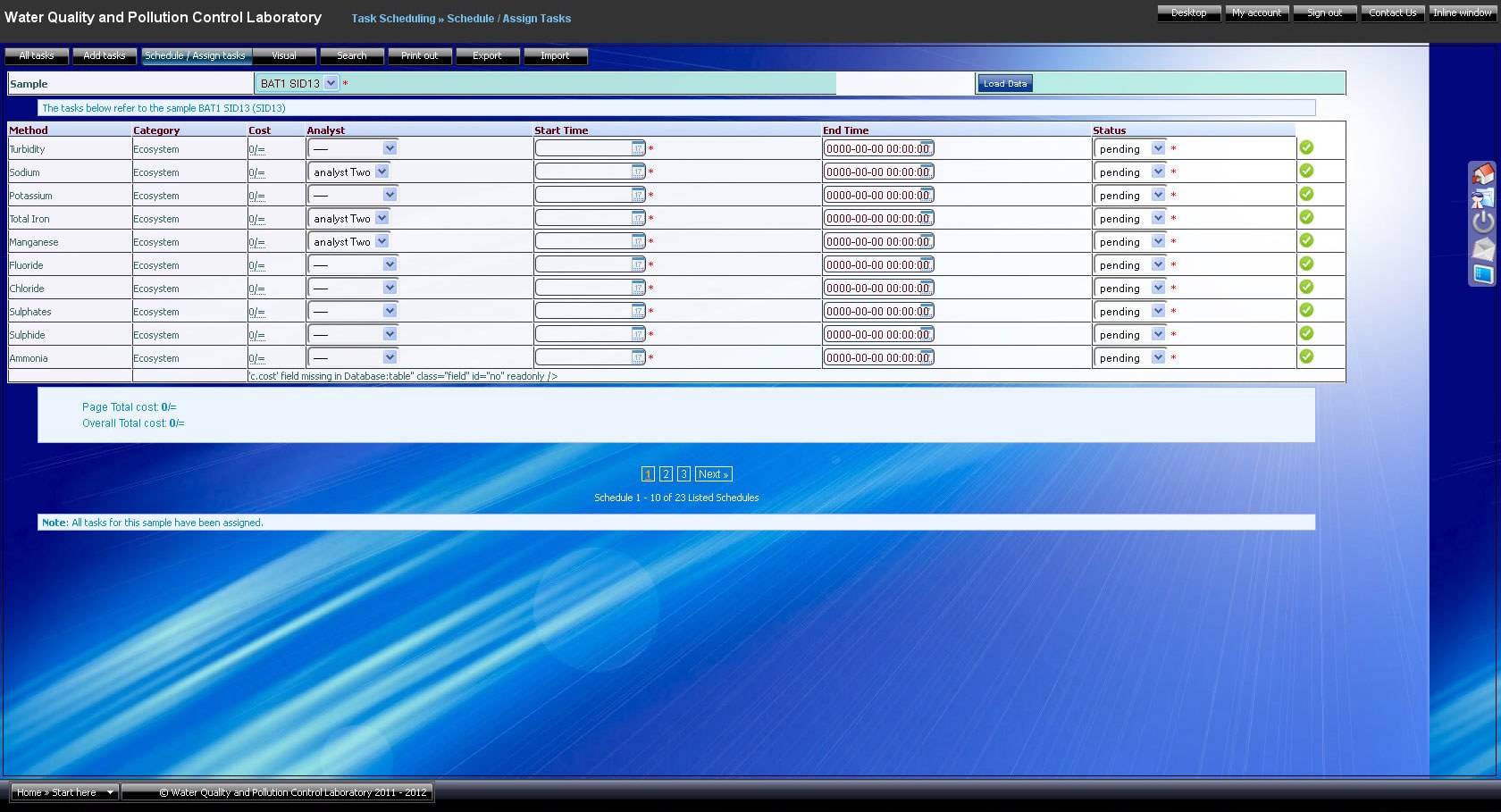1501x812 pixels.
Task: Open Status dropdown for Turbidity
Action: tap(1130, 148)
